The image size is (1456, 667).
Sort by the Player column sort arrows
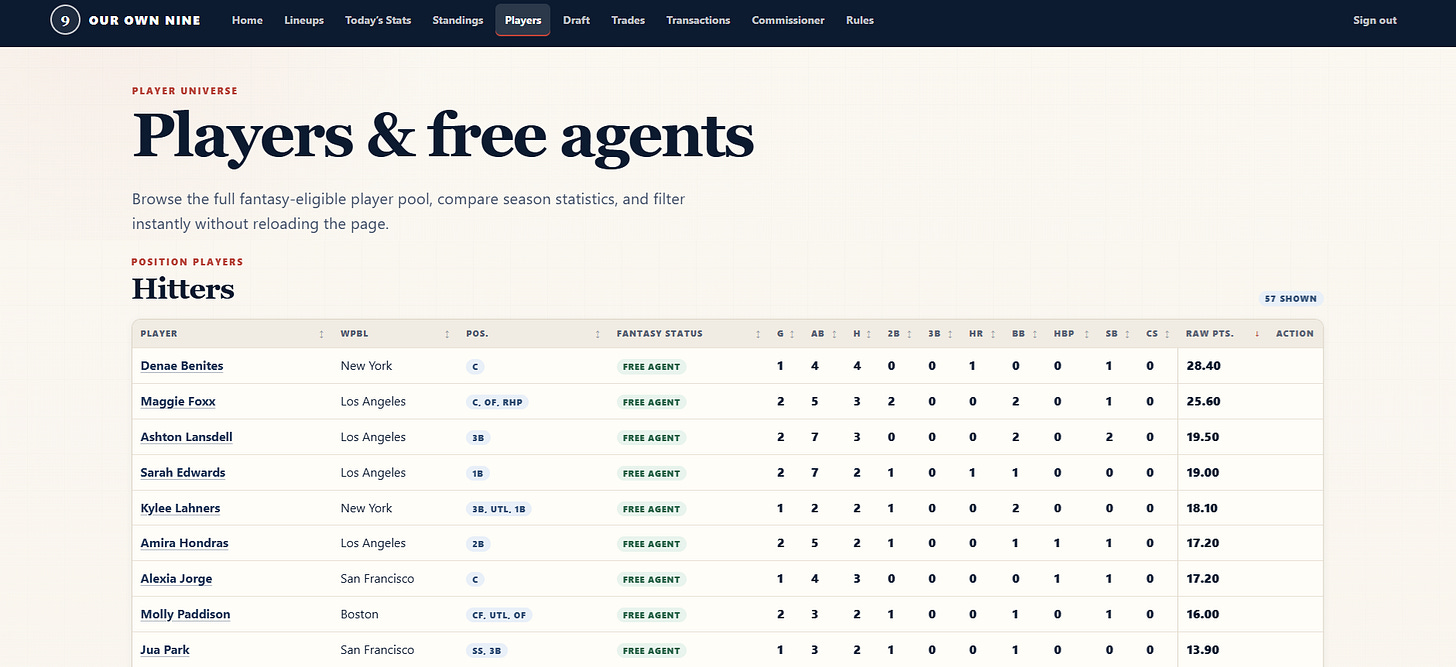321,334
